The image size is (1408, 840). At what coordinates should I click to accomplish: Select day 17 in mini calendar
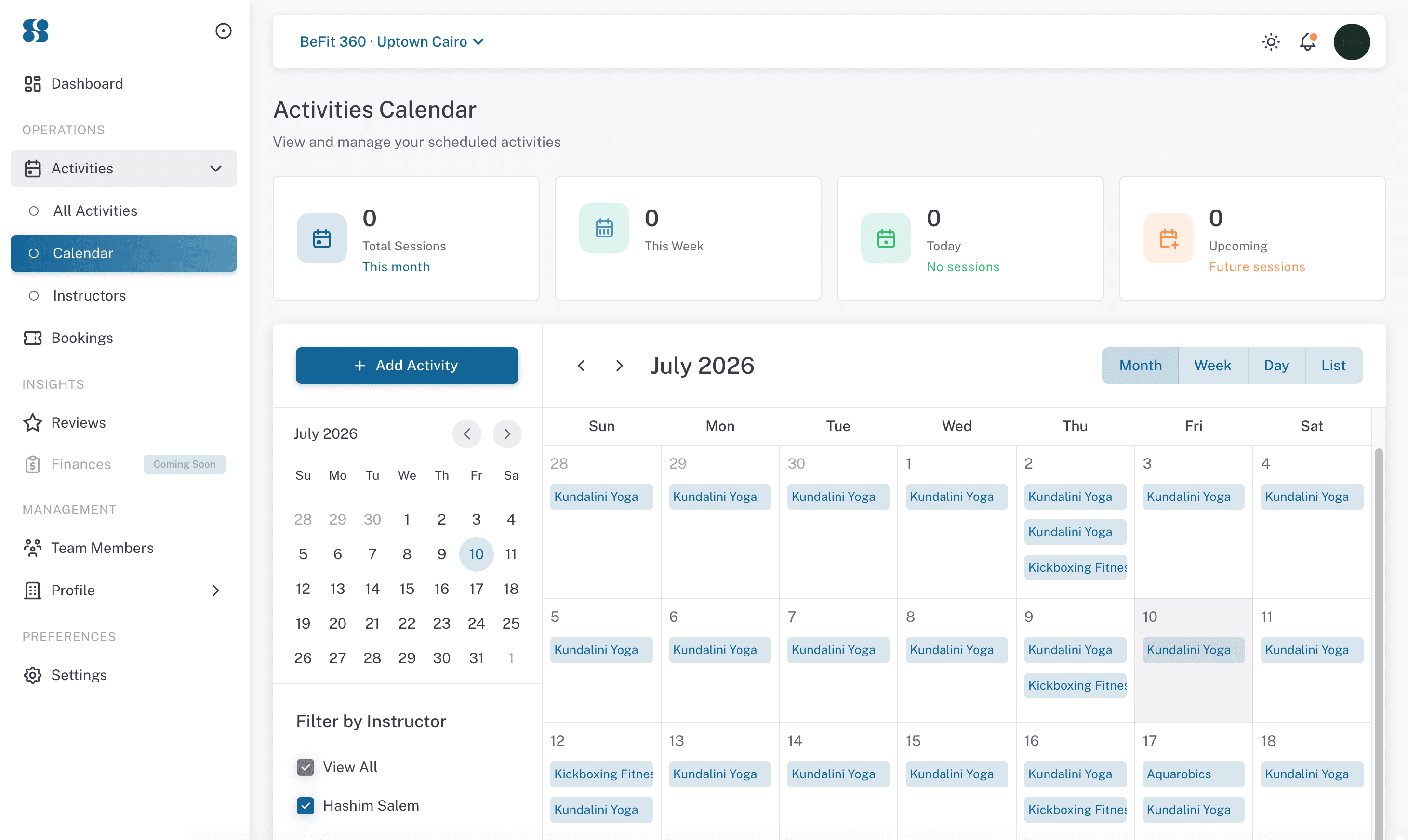pos(476,589)
